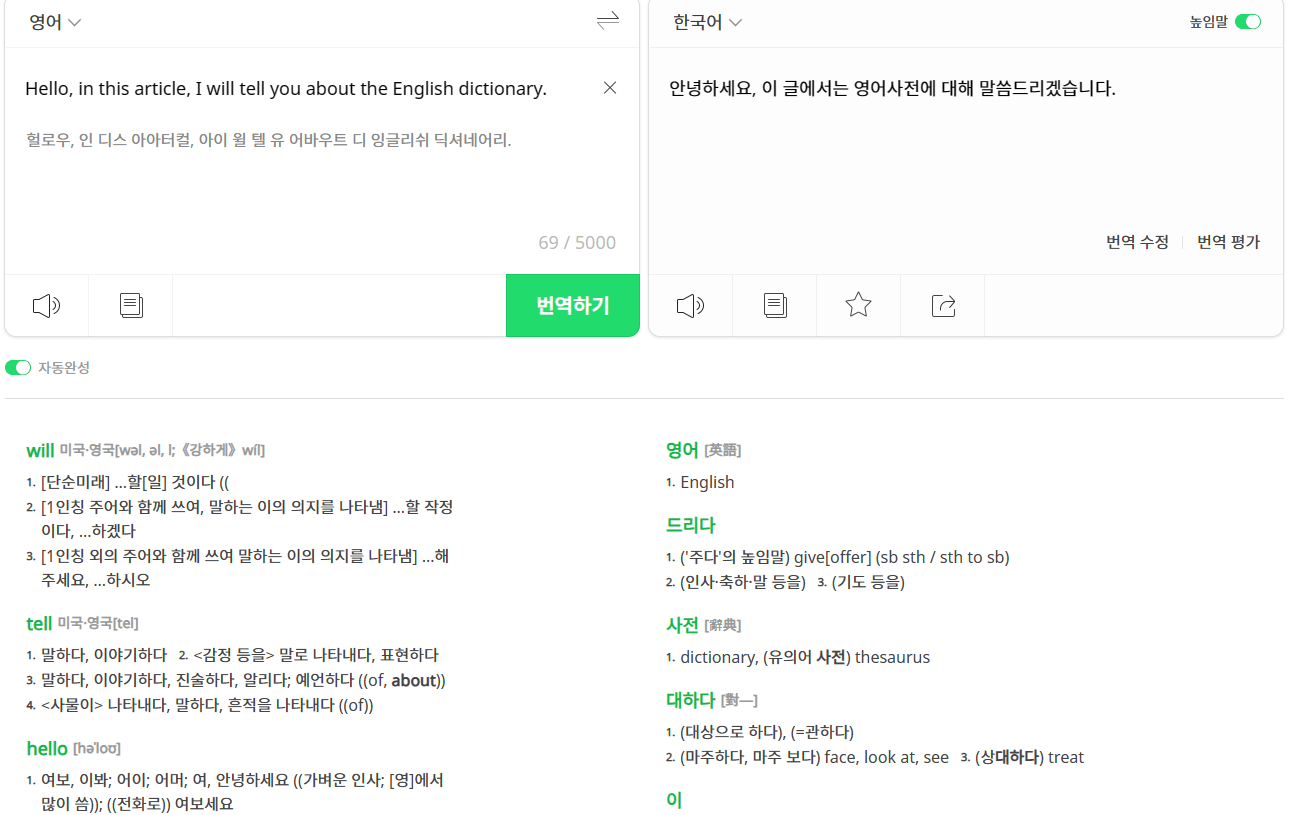Copy the Korean translation text
Screen dimensions: 1295x815
774,305
